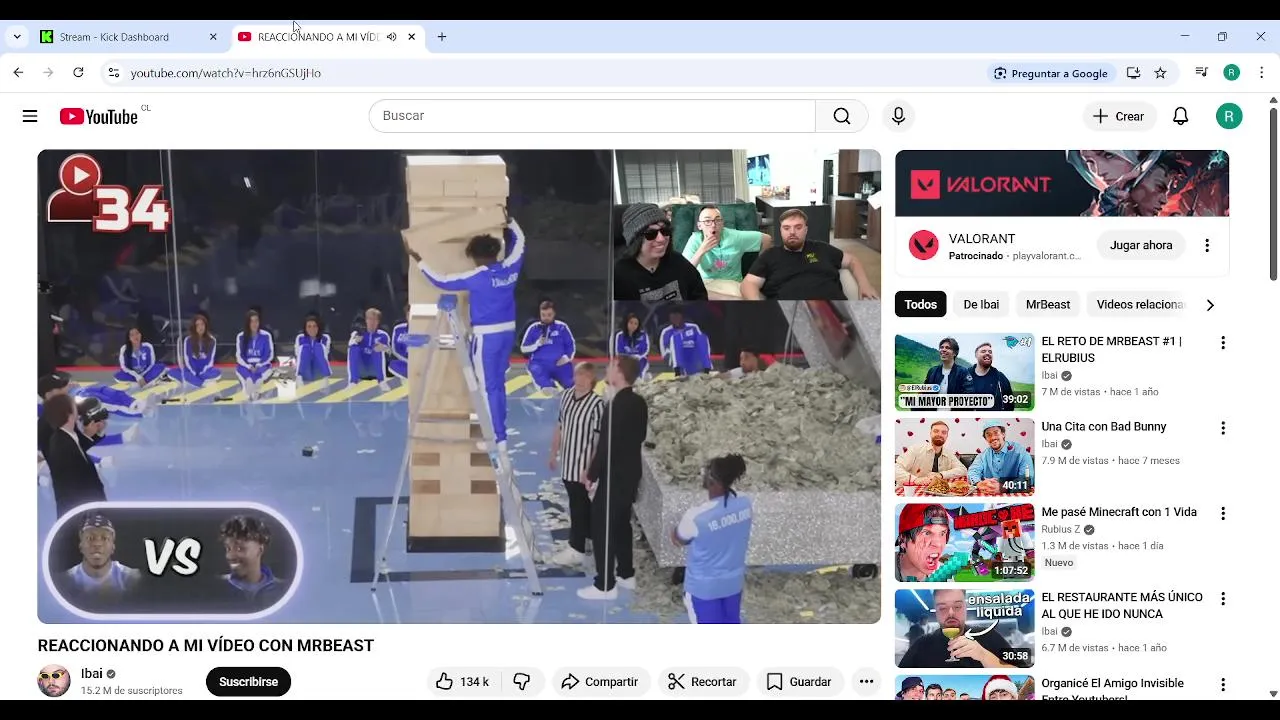Image resolution: width=1280 pixels, height=720 pixels.
Task: Open Me pasé Minecraft con 1 Vida thumbnail
Action: coord(964,543)
